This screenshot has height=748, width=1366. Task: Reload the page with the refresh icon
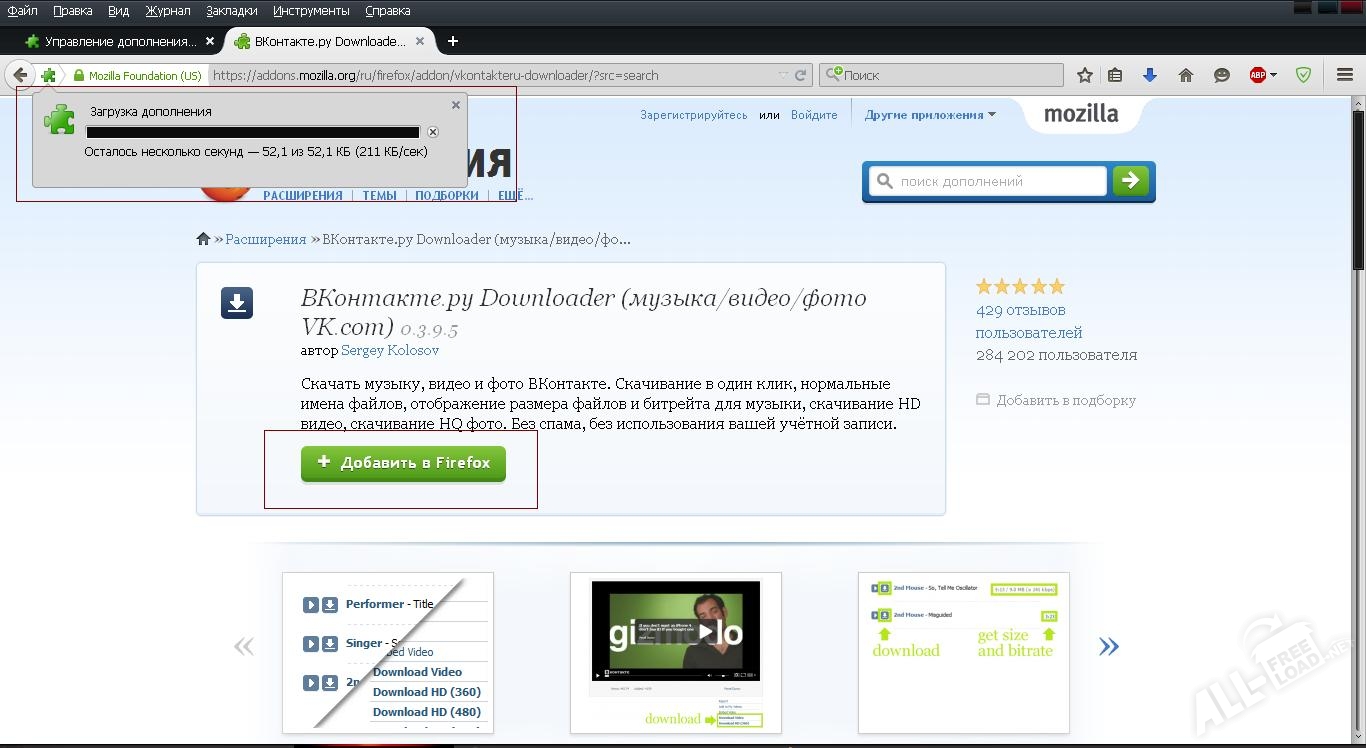pyautogui.click(x=801, y=75)
